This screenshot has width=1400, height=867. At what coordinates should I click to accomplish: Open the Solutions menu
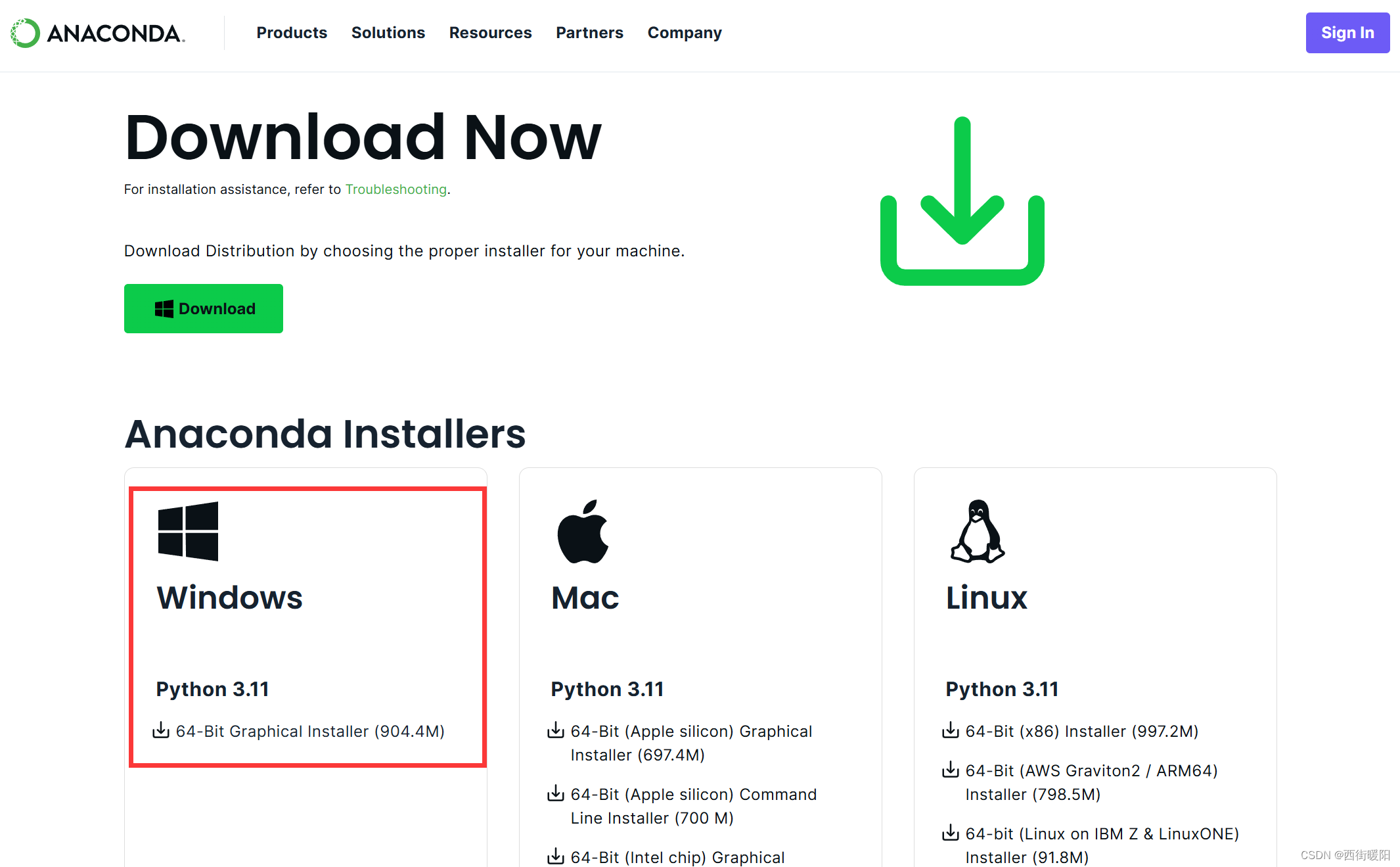pyautogui.click(x=388, y=33)
